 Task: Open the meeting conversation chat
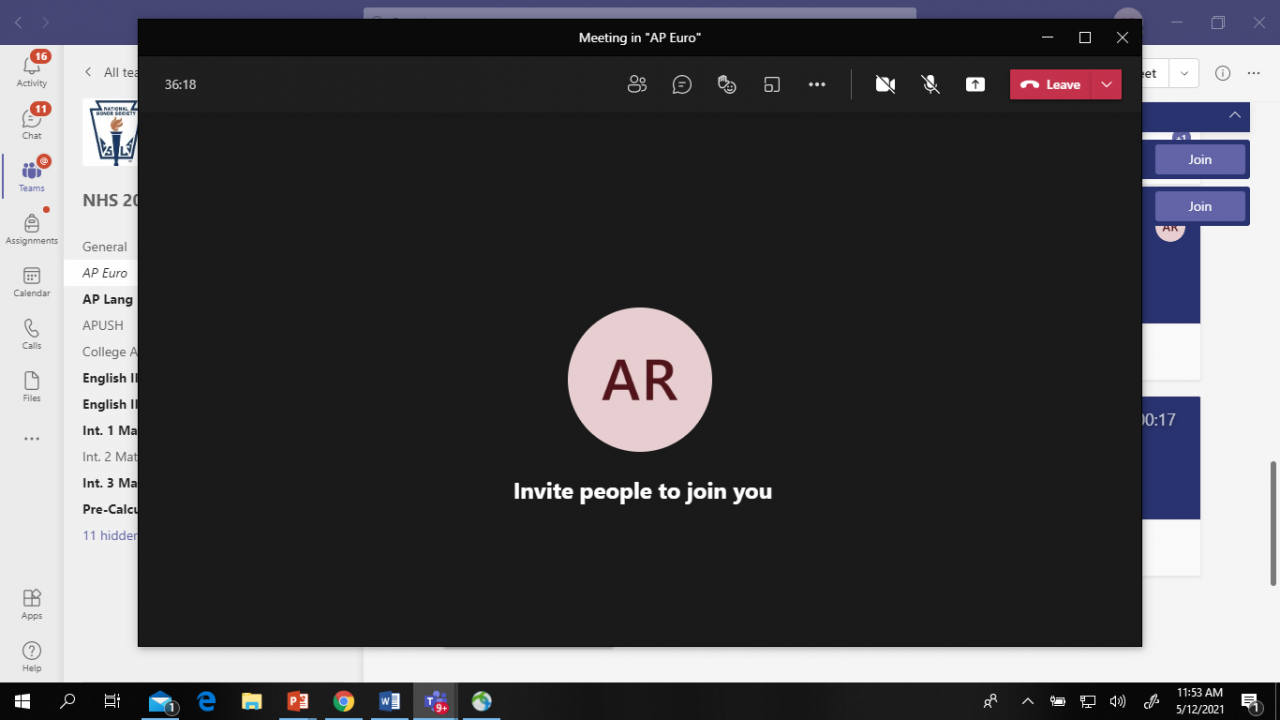[x=682, y=85]
